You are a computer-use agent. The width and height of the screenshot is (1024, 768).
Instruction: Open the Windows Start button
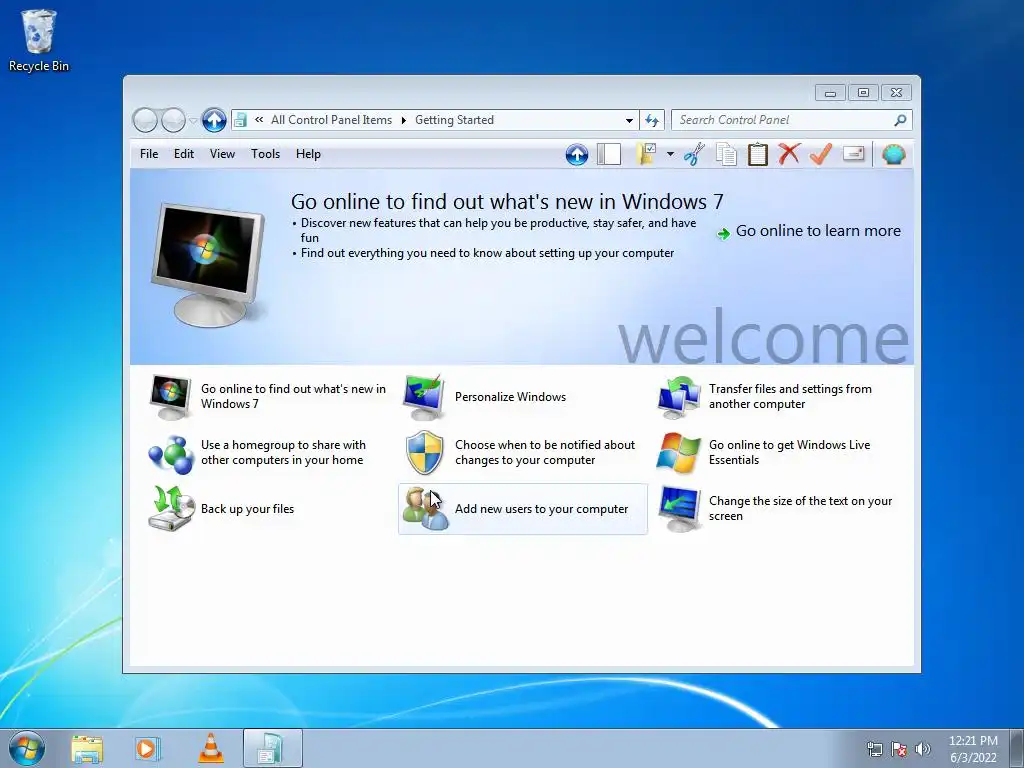click(x=27, y=748)
